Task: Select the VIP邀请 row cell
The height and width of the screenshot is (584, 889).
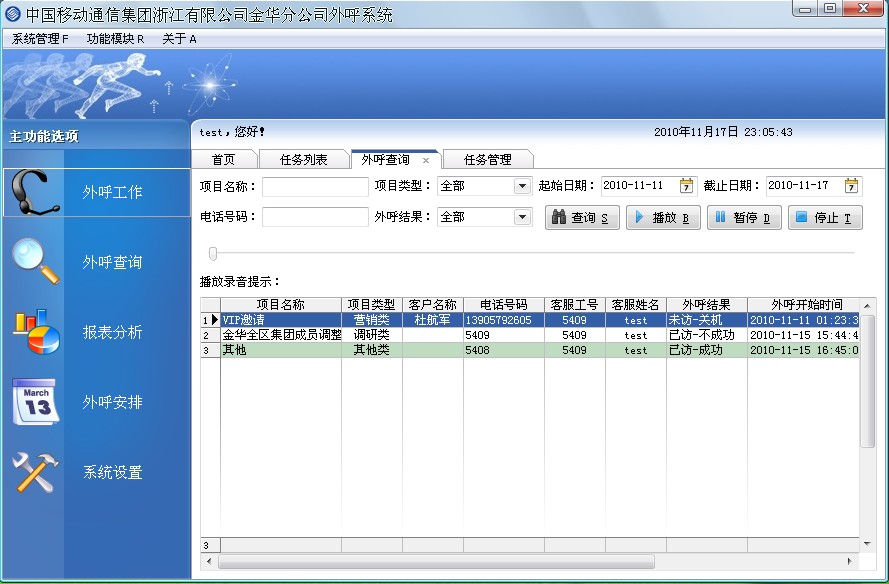Action: 281,320
